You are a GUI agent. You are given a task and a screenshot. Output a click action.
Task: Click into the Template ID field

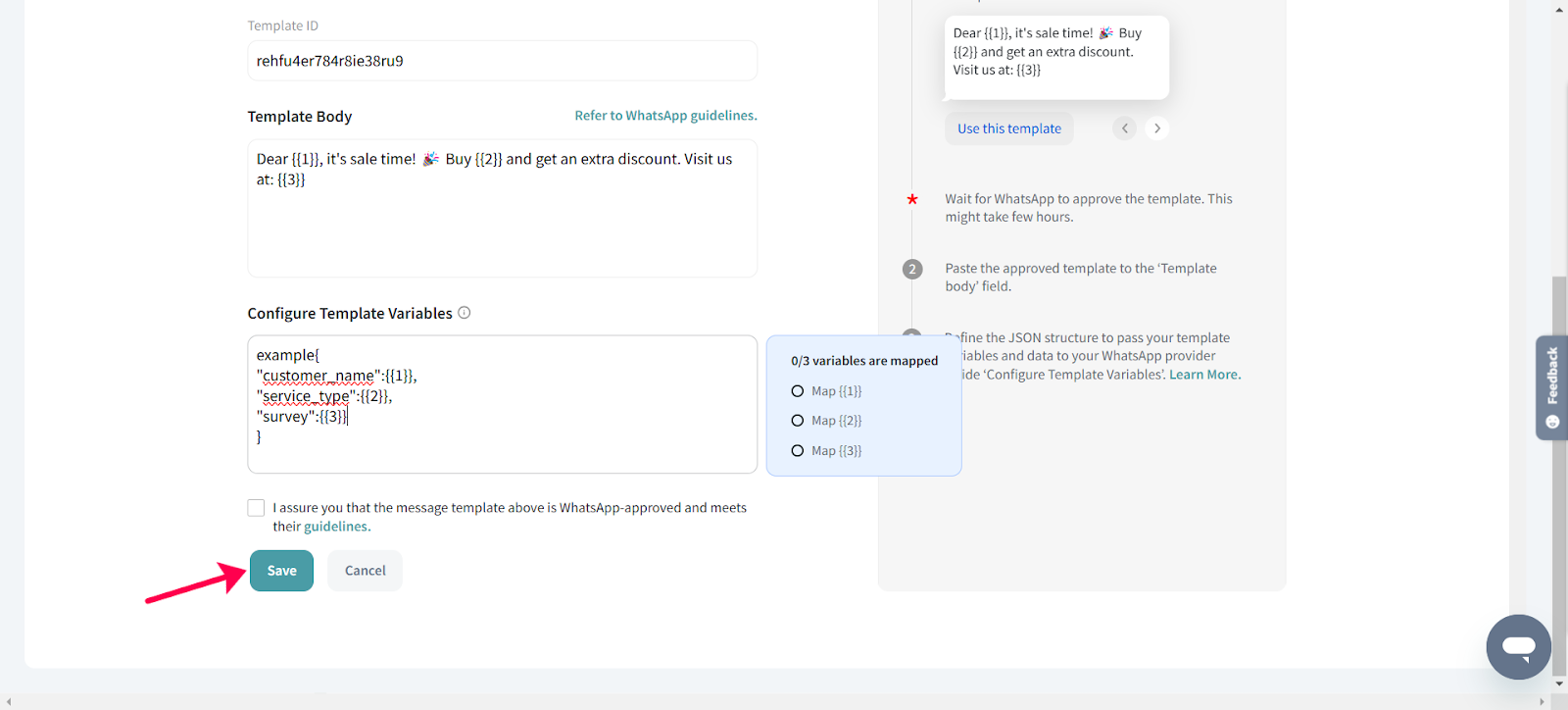coord(502,61)
